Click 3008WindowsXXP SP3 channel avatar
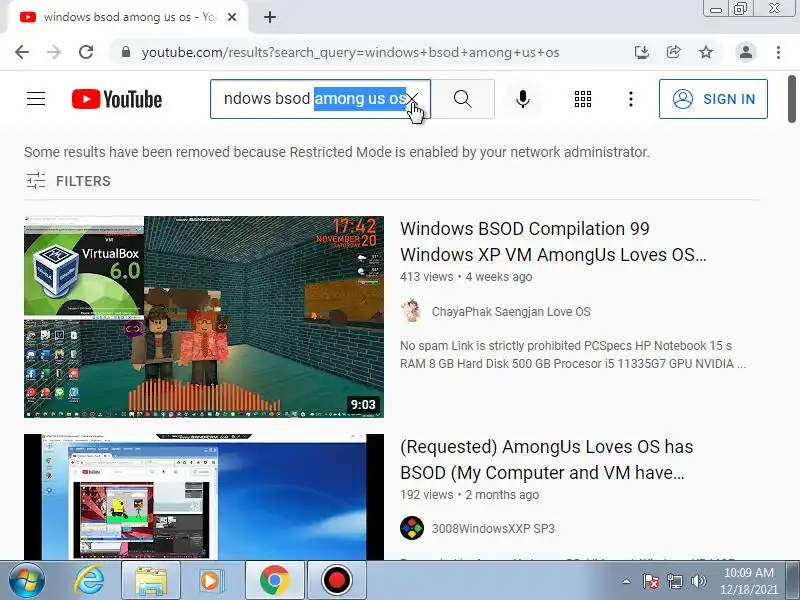 [412, 528]
